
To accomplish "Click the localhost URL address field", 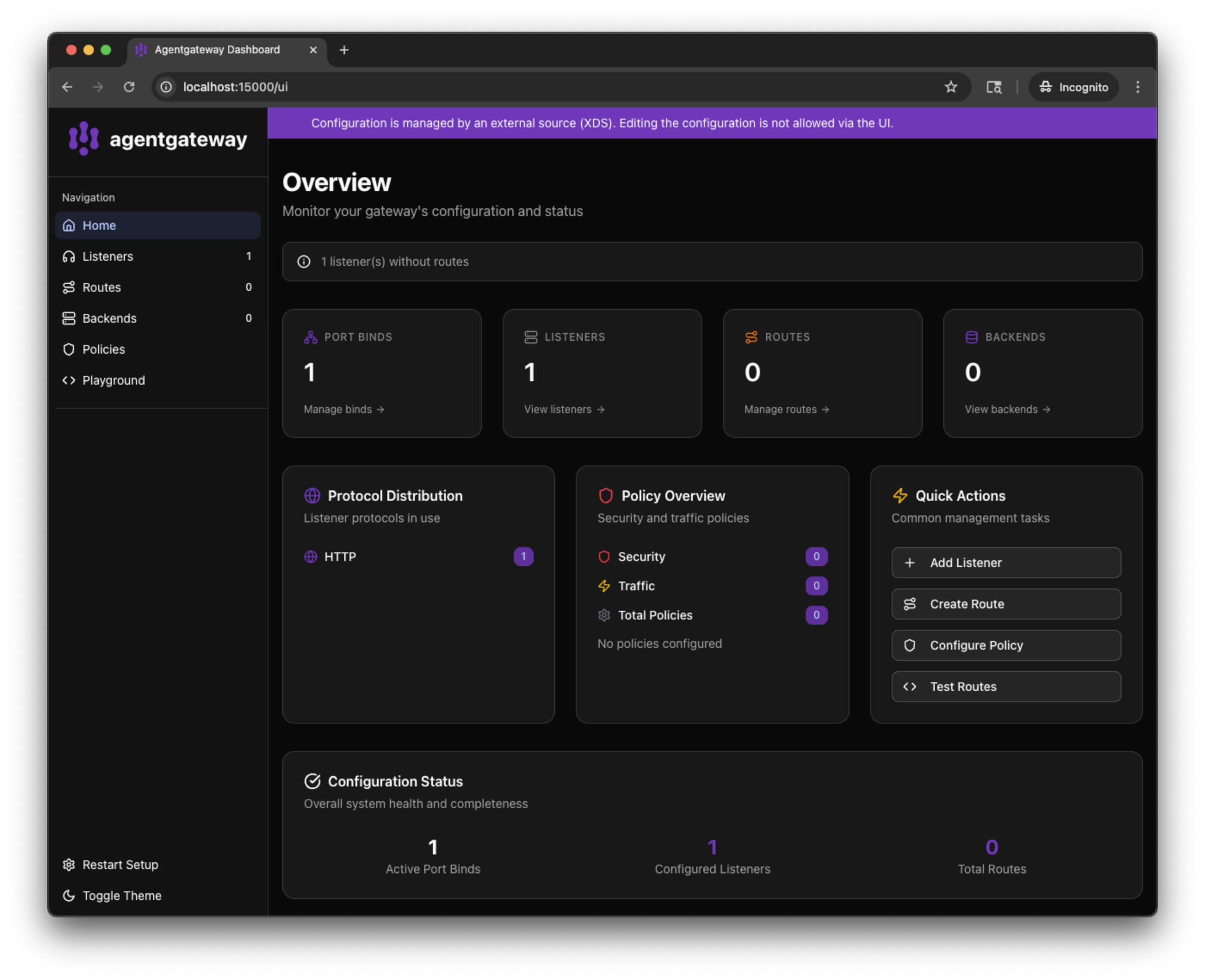I will click(508, 87).
